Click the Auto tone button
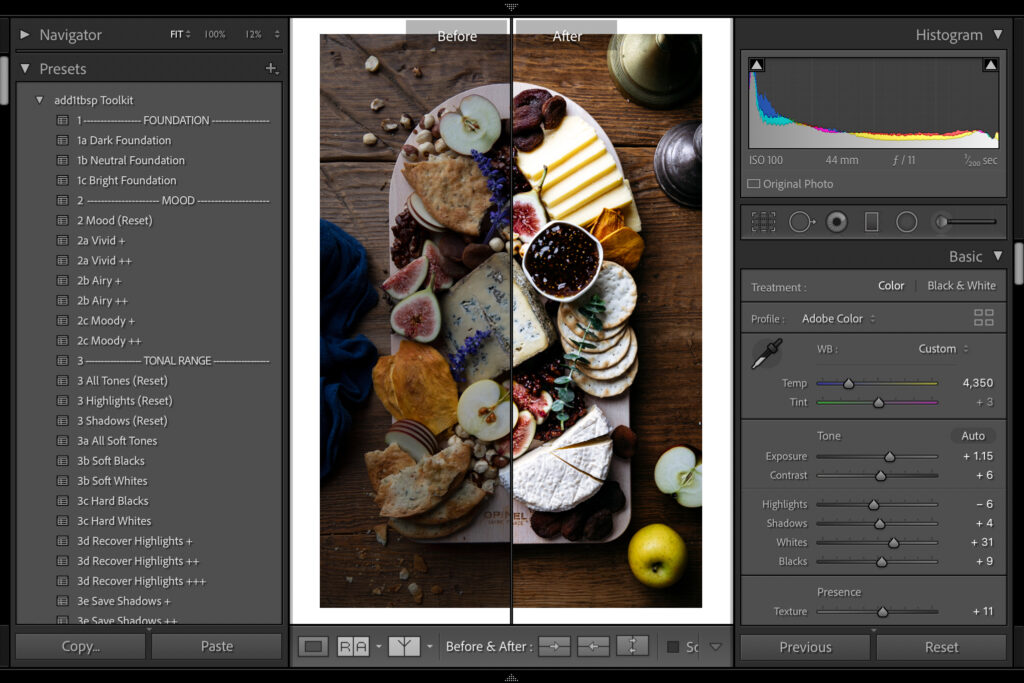Image resolution: width=1024 pixels, height=683 pixels. point(971,435)
